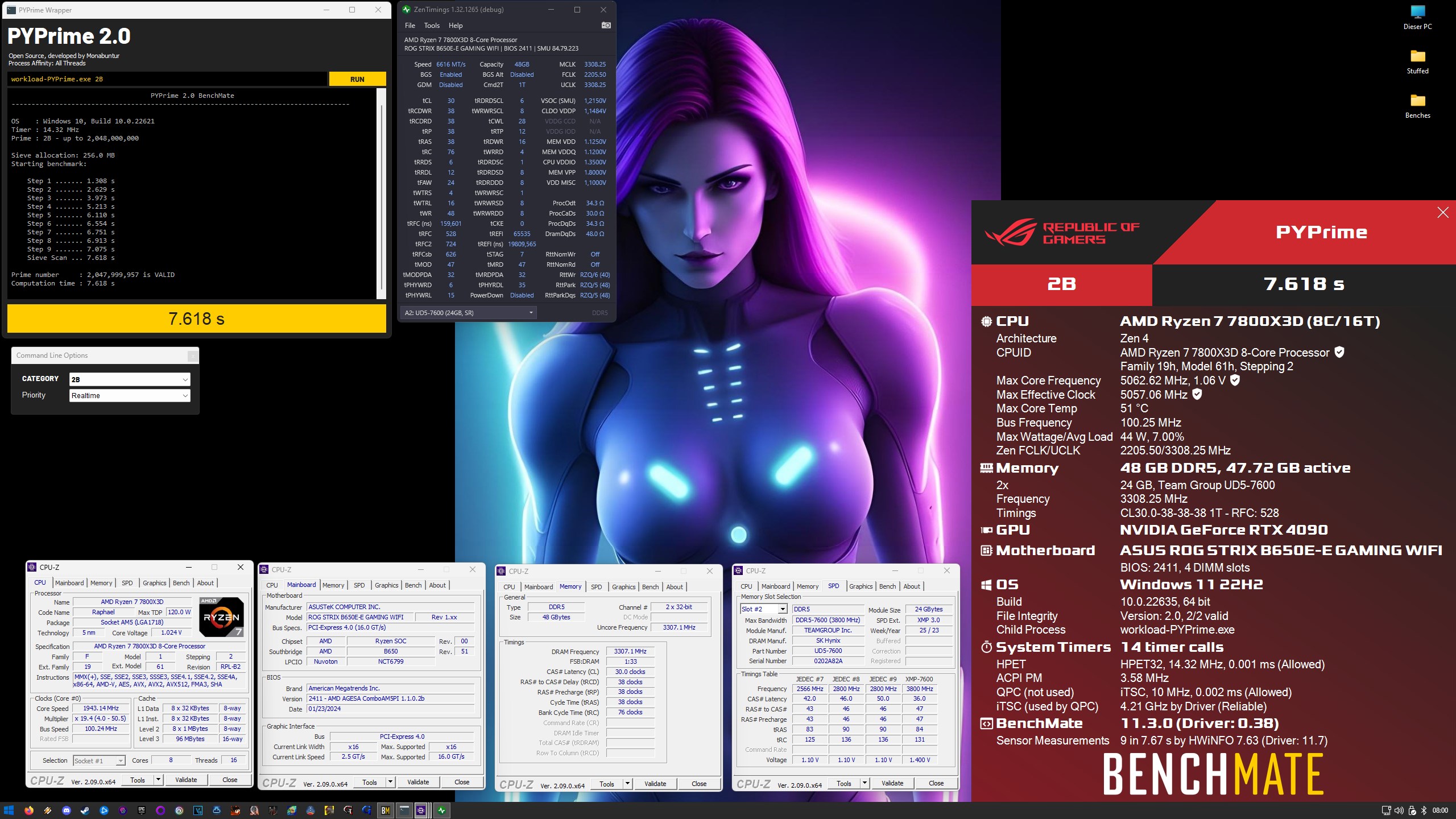
Task: Expand the ZenTimings A2 UD5-7600 module dropdown
Action: point(469,312)
